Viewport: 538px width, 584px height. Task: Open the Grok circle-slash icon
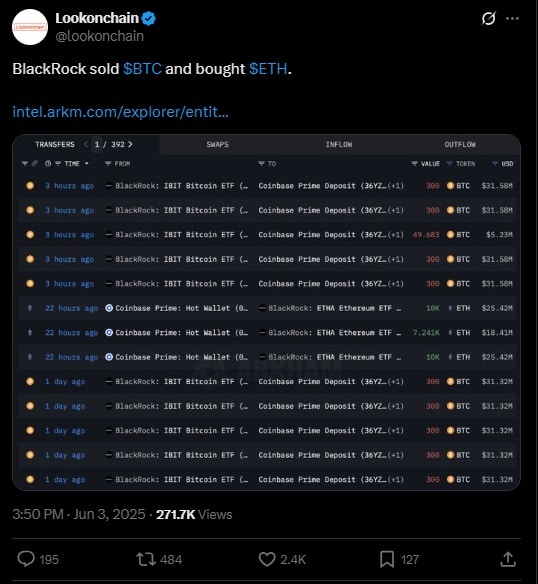(488, 18)
